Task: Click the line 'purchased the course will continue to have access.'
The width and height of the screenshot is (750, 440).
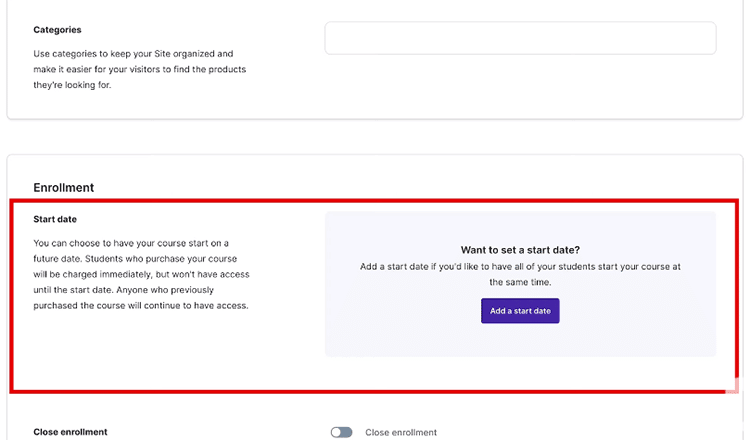Action: [140, 306]
